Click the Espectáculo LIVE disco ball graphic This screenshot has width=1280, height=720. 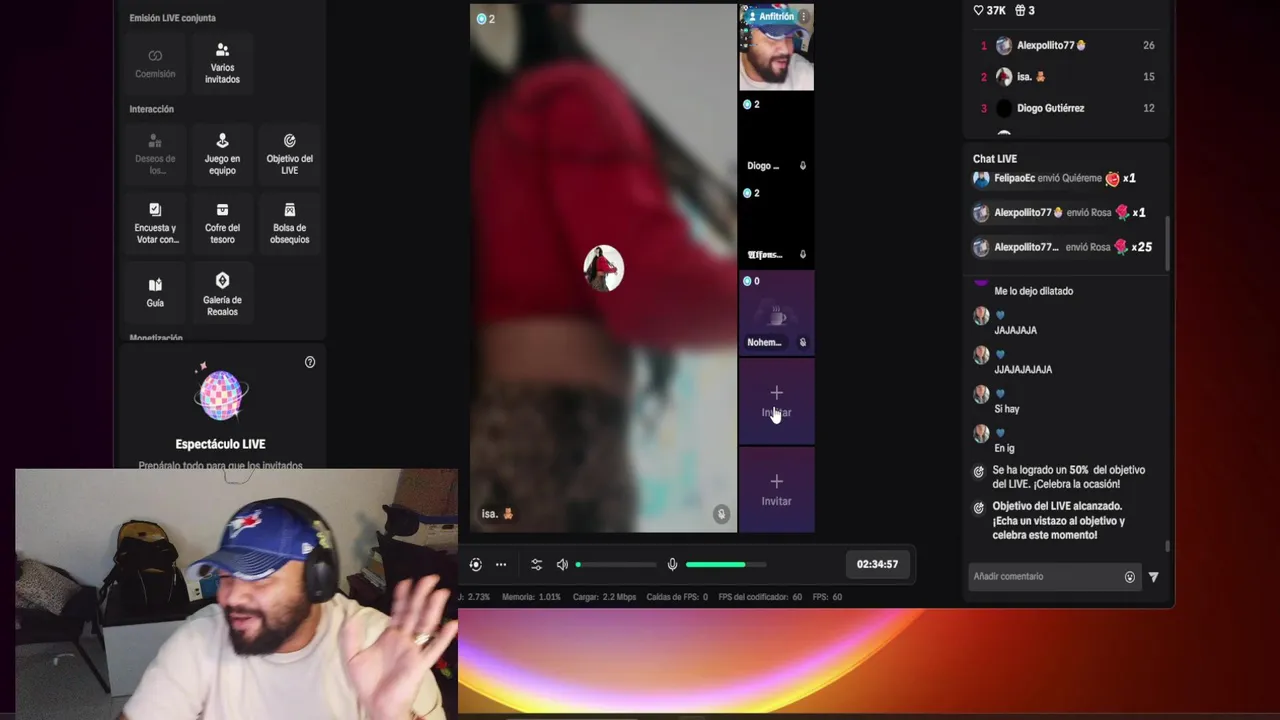(220, 393)
